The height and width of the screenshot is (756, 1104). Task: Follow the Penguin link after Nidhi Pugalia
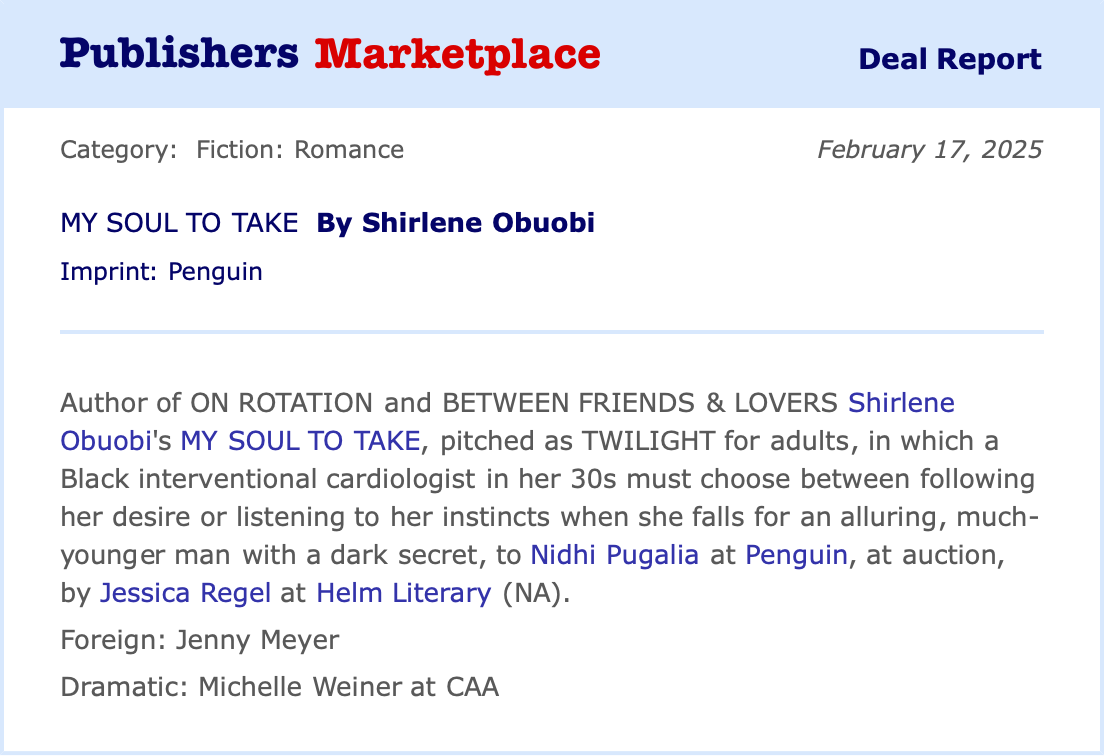click(x=796, y=555)
